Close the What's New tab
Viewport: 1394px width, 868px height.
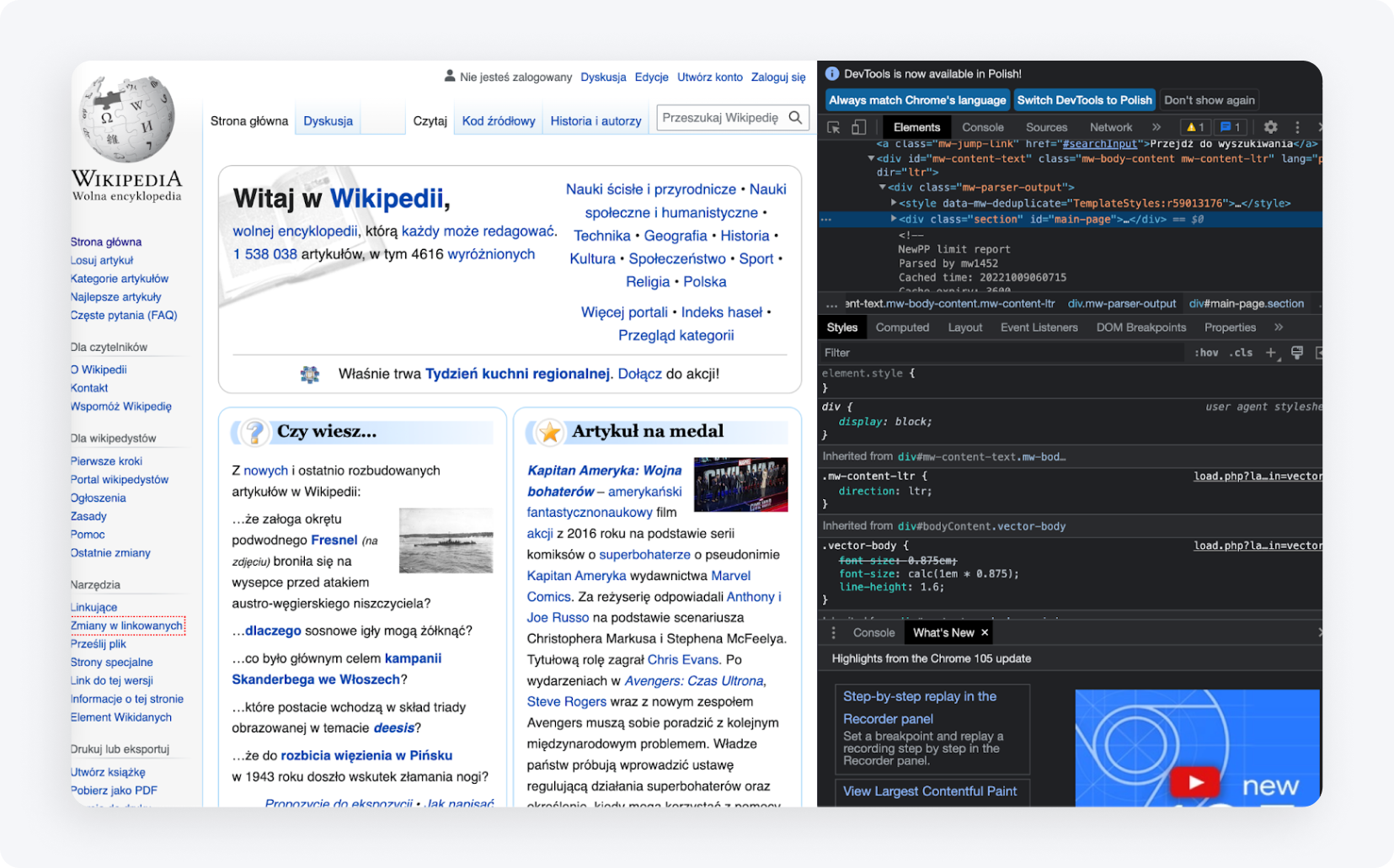pyautogui.click(x=983, y=632)
